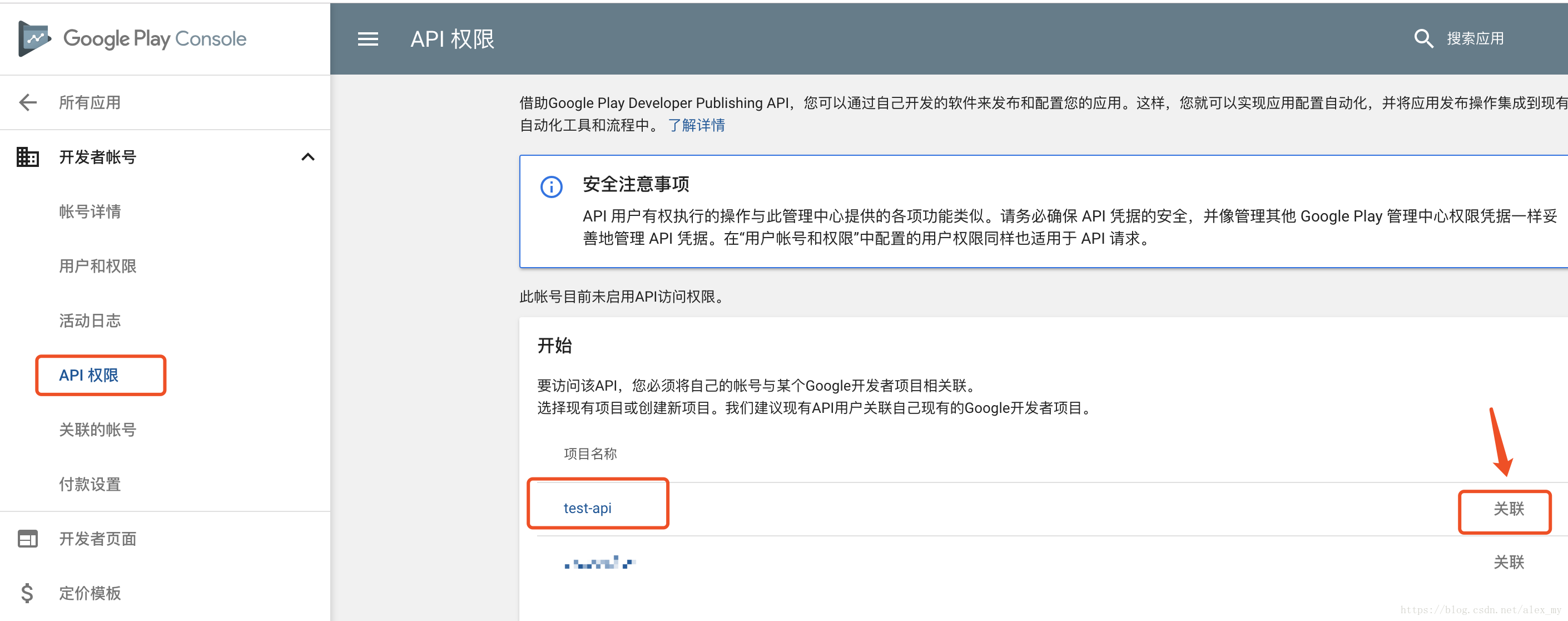The width and height of the screenshot is (1568, 621).
Task: Click the API 权限 page title
Action: [452, 39]
